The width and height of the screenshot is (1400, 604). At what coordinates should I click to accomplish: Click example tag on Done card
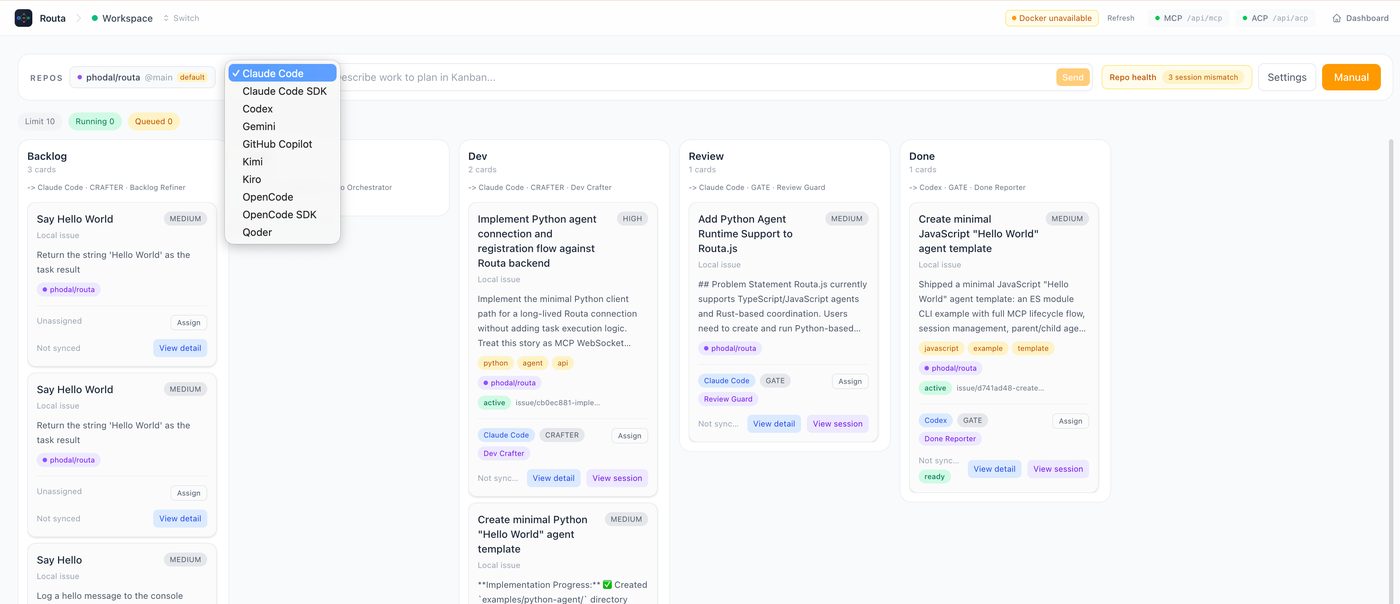click(x=988, y=348)
